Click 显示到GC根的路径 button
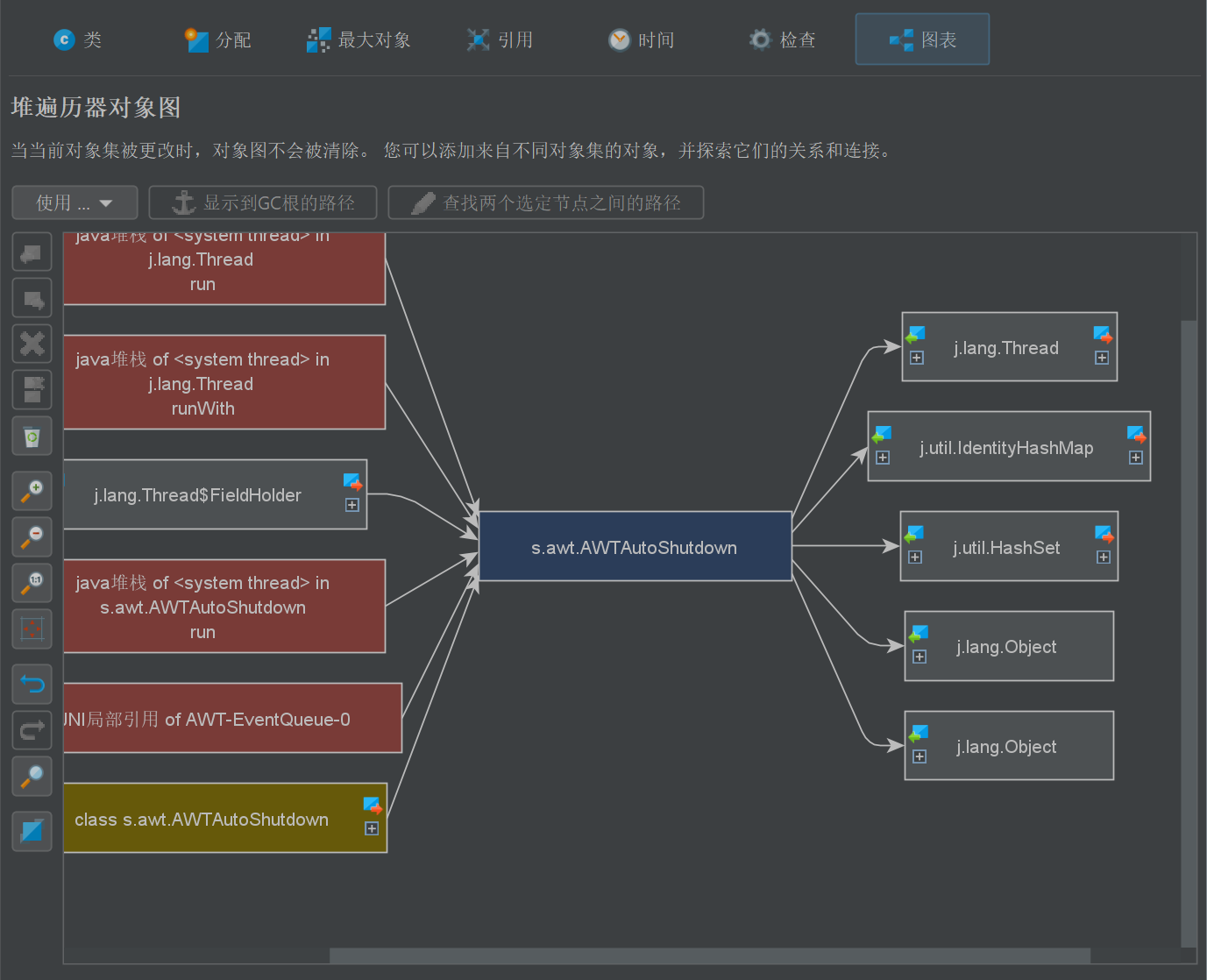This screenshot has height=980, width=1207. (x=263, y=202)
